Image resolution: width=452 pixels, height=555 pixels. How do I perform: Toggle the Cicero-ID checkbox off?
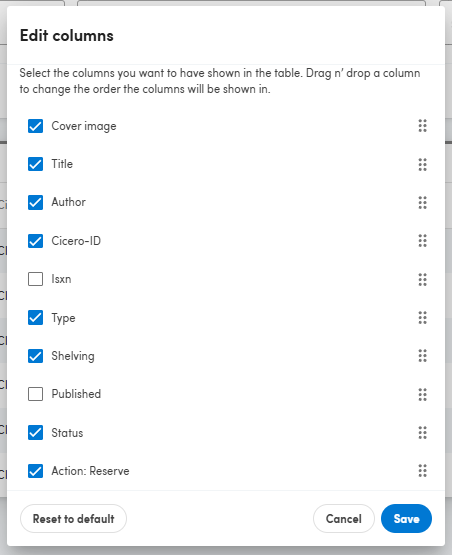click(35, 241)
